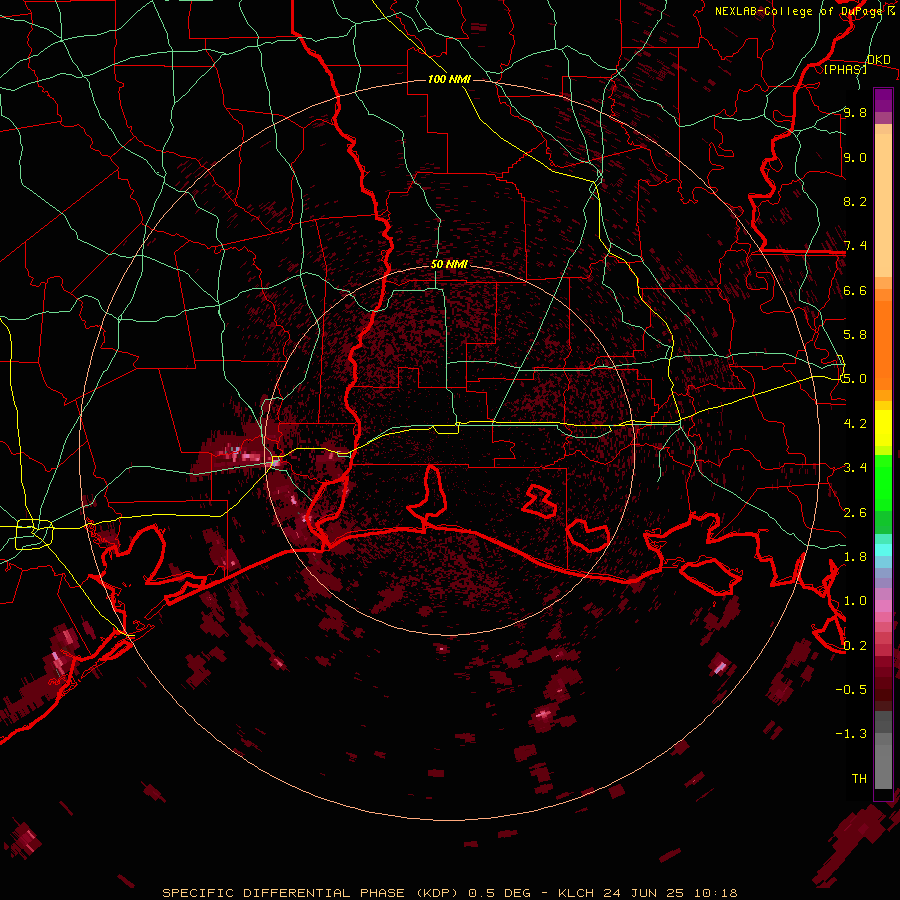Click the "NEXLAB-College of DuPage" credit text
The height and width of the screenshot is (900, 900).
pyautogui.click(x=799, y=11)
